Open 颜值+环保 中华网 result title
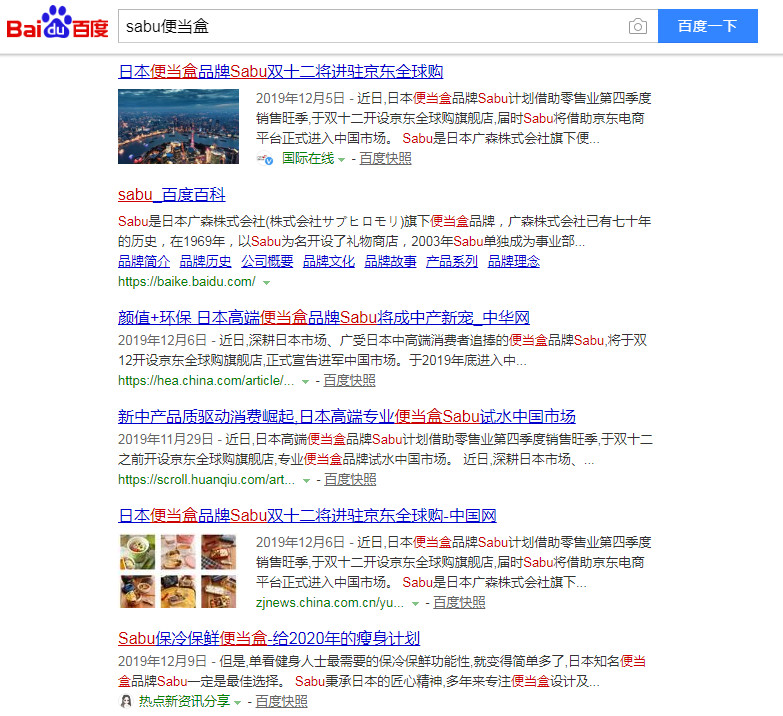This screenshot has height=716, width=783. pyautogui.click(x=324, y=318)
